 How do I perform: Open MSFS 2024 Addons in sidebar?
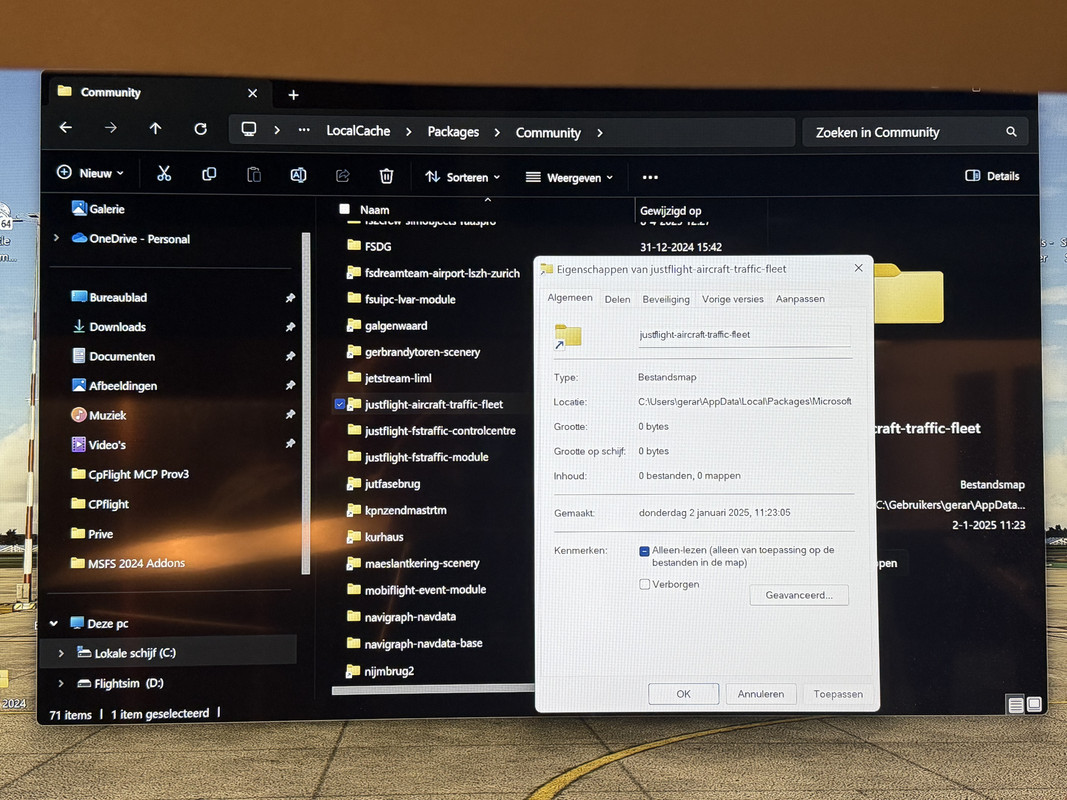coord(128,563)
